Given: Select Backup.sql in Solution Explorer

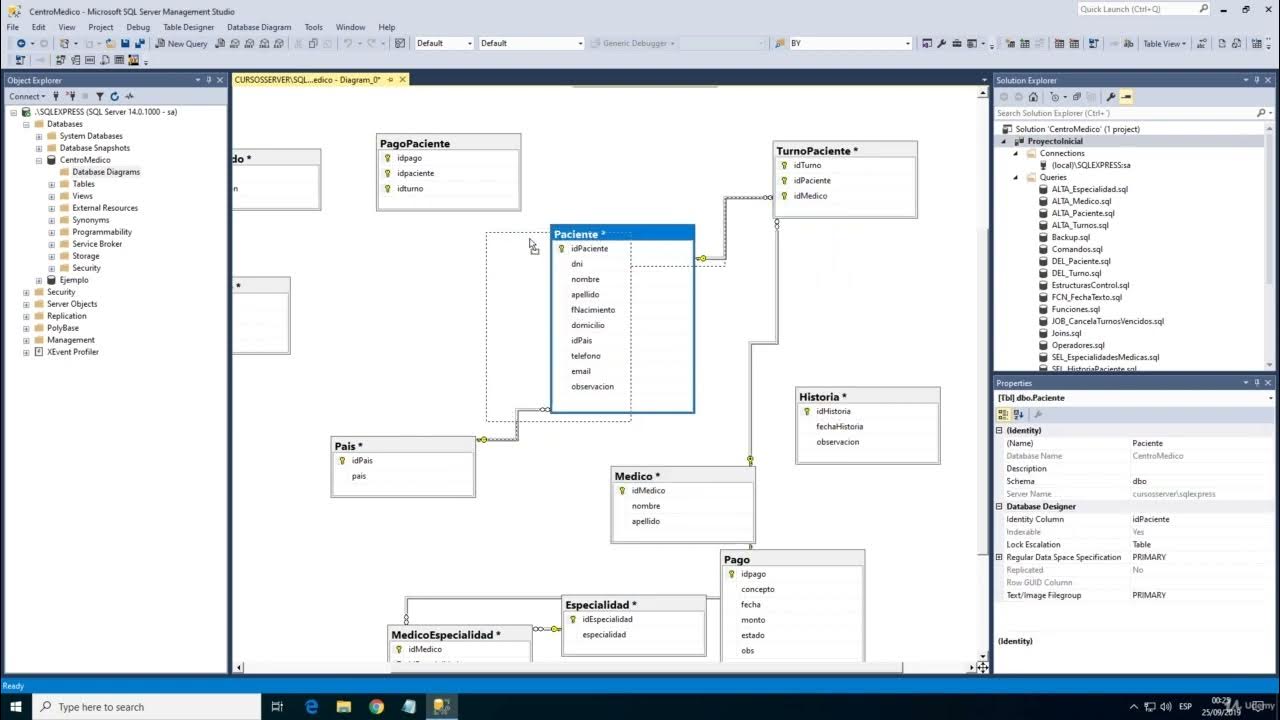Looking at the screenshot, I should click(1071, 237).
